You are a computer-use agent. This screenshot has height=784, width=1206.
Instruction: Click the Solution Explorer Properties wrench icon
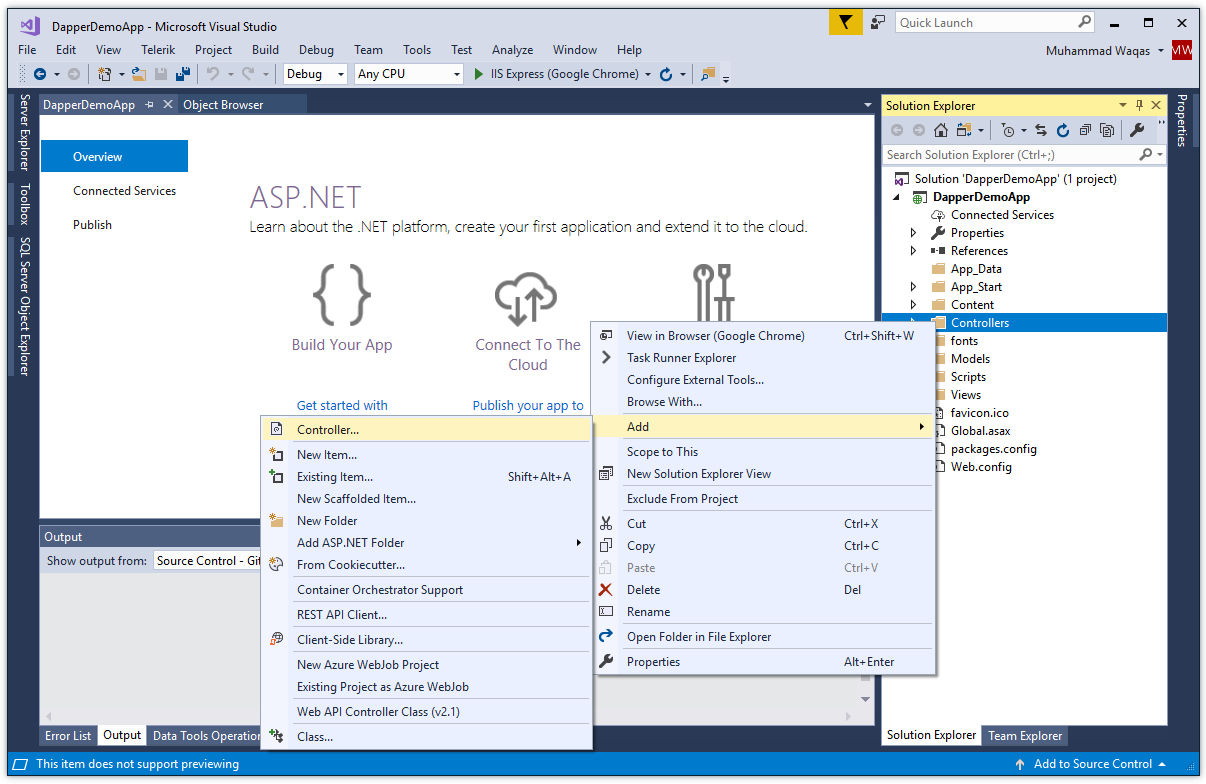[1137, 130]
